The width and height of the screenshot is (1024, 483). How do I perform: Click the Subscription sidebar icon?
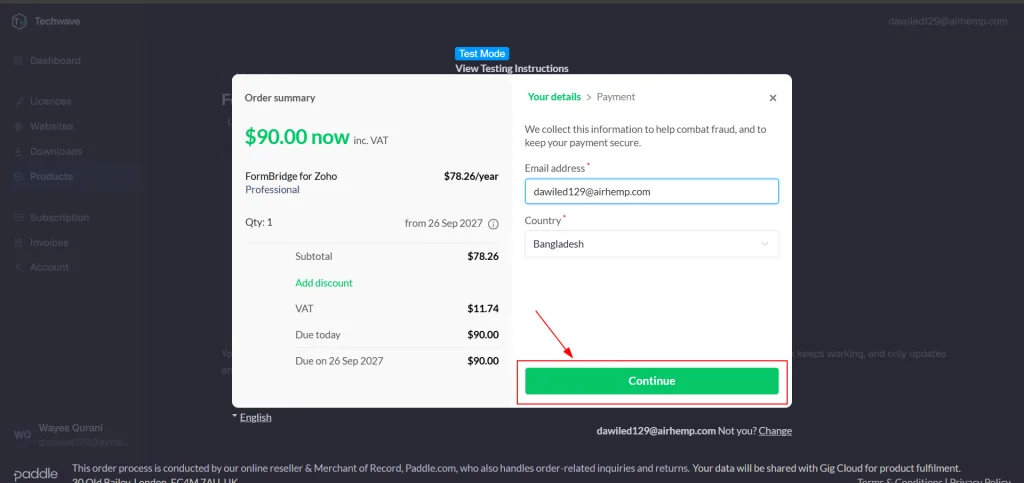[18, 217]
